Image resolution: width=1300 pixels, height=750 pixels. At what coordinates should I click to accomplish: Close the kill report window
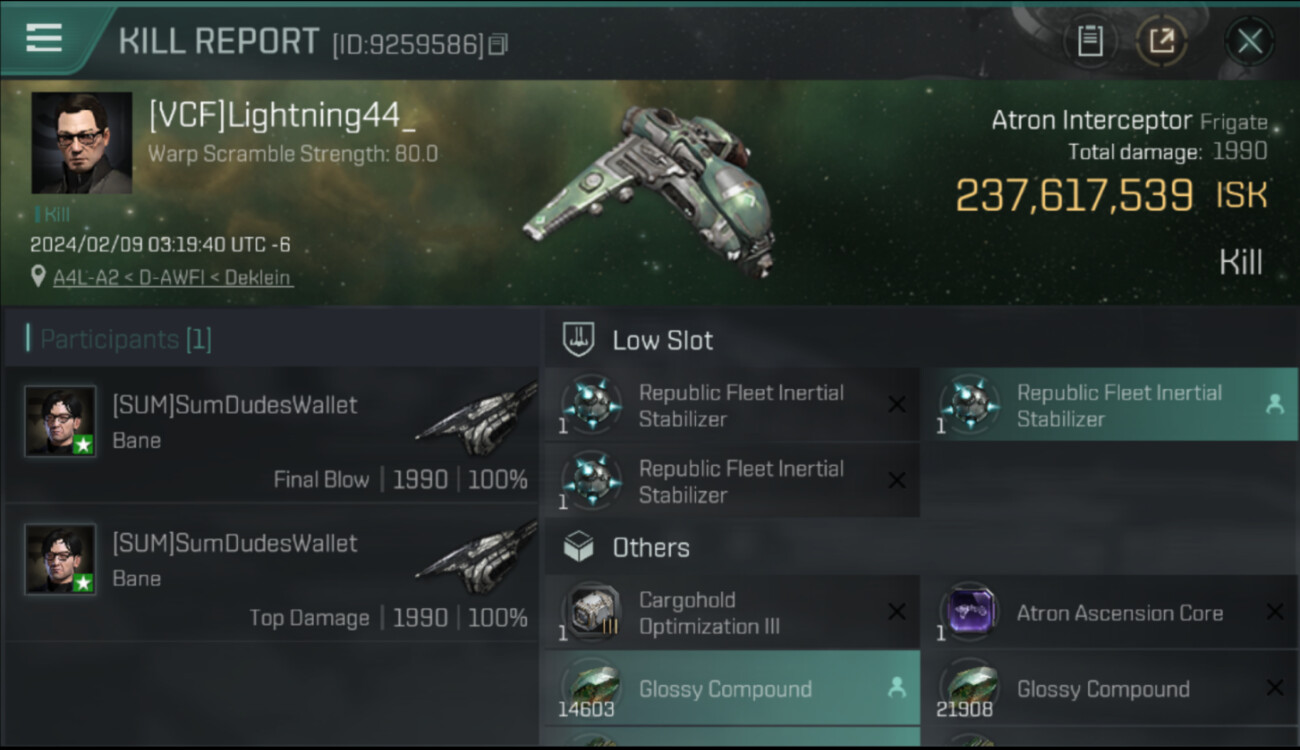click(x=1249, y=41)
